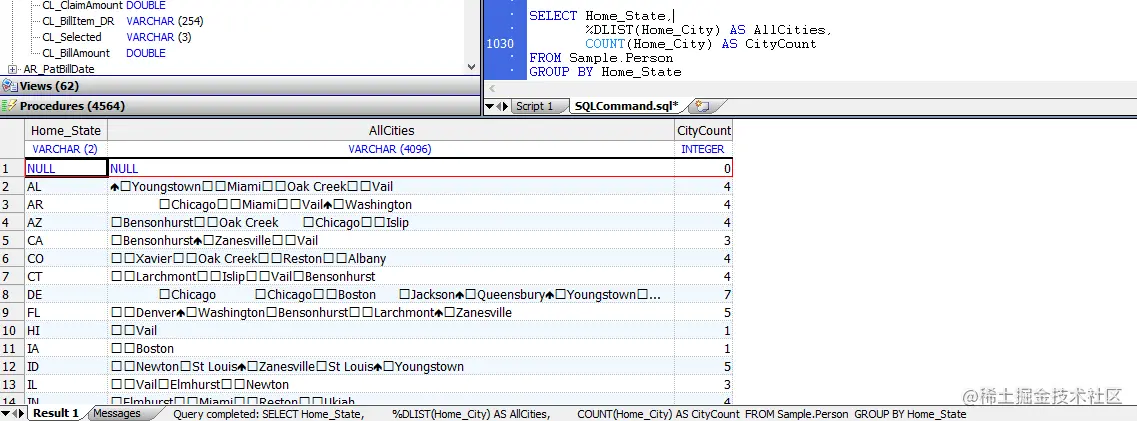Sort by Home_State column header
This screenshot has height=421, width=1137.
click(65, 131)
